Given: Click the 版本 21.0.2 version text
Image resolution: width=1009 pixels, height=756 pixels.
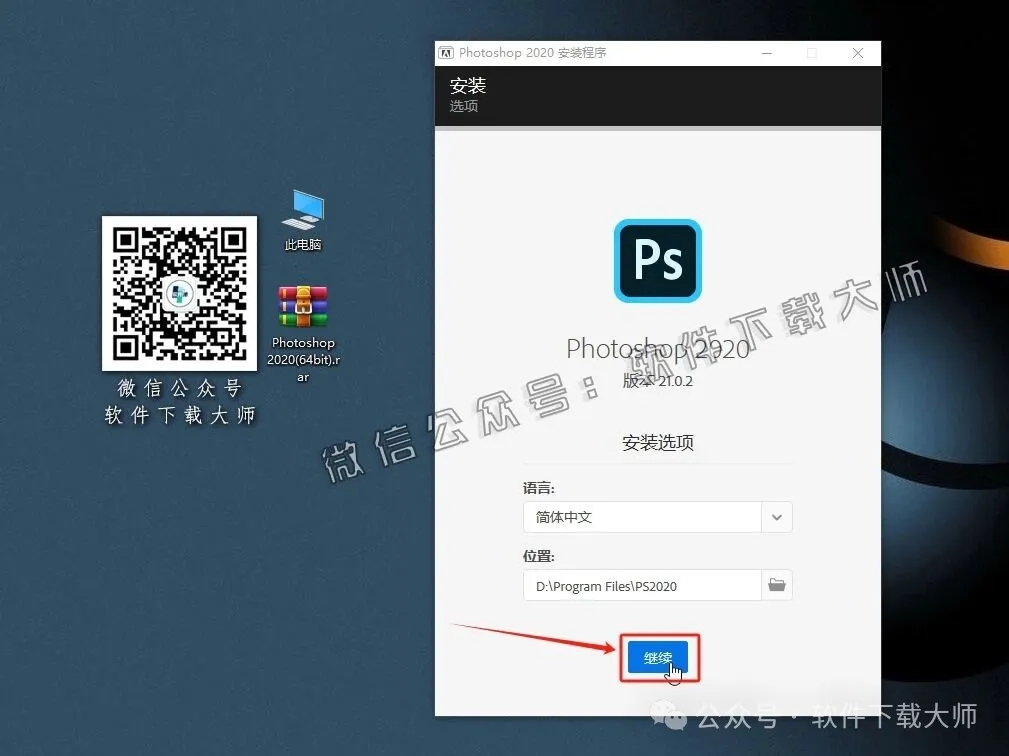Looking at the screenshot, I should 657,381.
